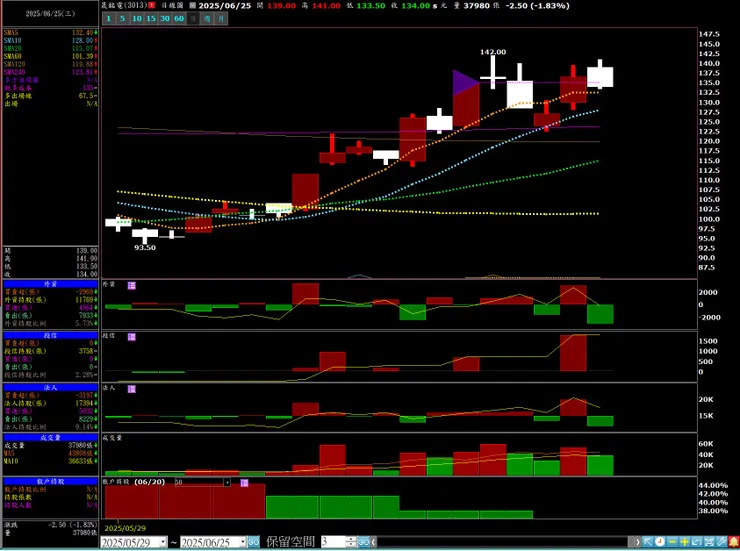Image resolution: width=740 pixels, height=551 pixels.
Task: Click the 保留空間 spinner arrows
Action: pyautogui.click(x=351, y=542)
